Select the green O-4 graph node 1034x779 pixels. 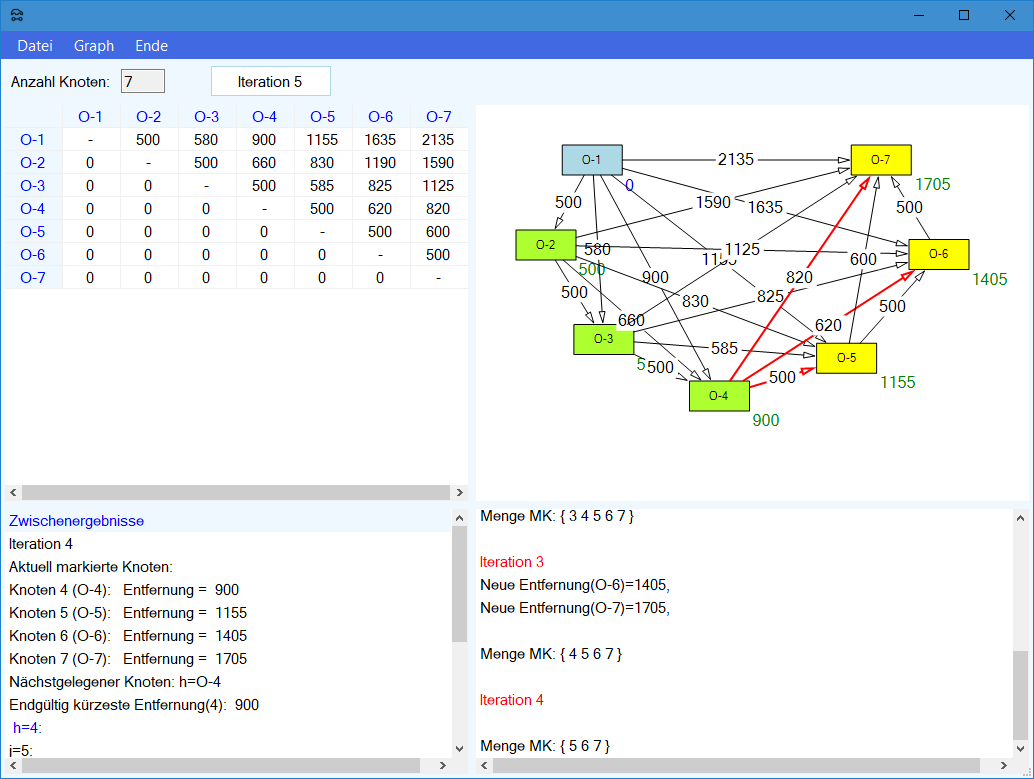[719, 396]
